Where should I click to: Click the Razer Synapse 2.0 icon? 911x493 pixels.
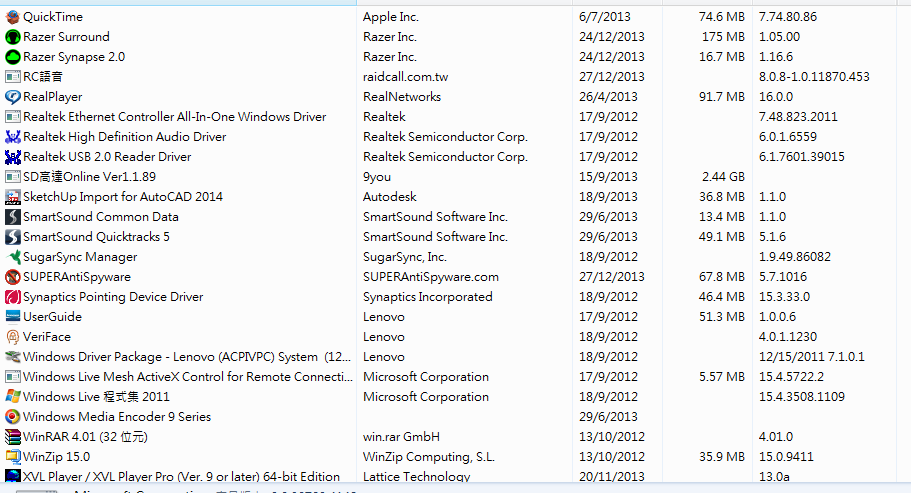[12, 57]
